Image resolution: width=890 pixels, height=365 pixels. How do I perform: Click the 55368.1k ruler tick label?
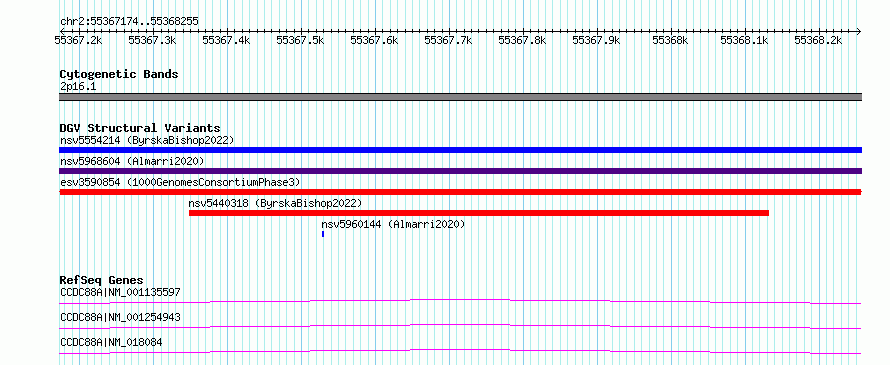coord(744,40)
